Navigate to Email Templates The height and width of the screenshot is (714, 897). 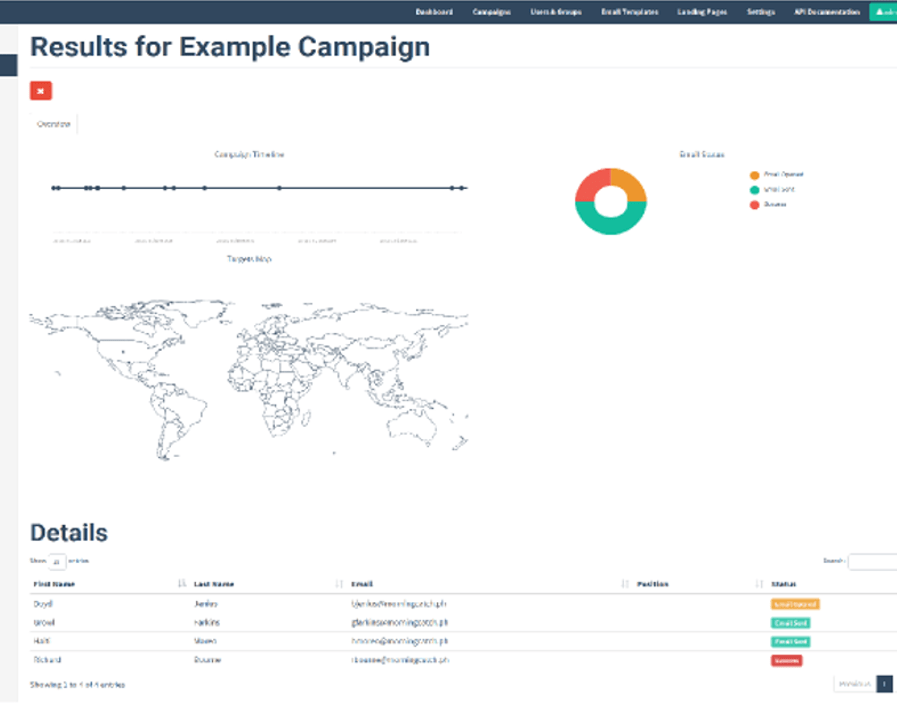[629, 12]
